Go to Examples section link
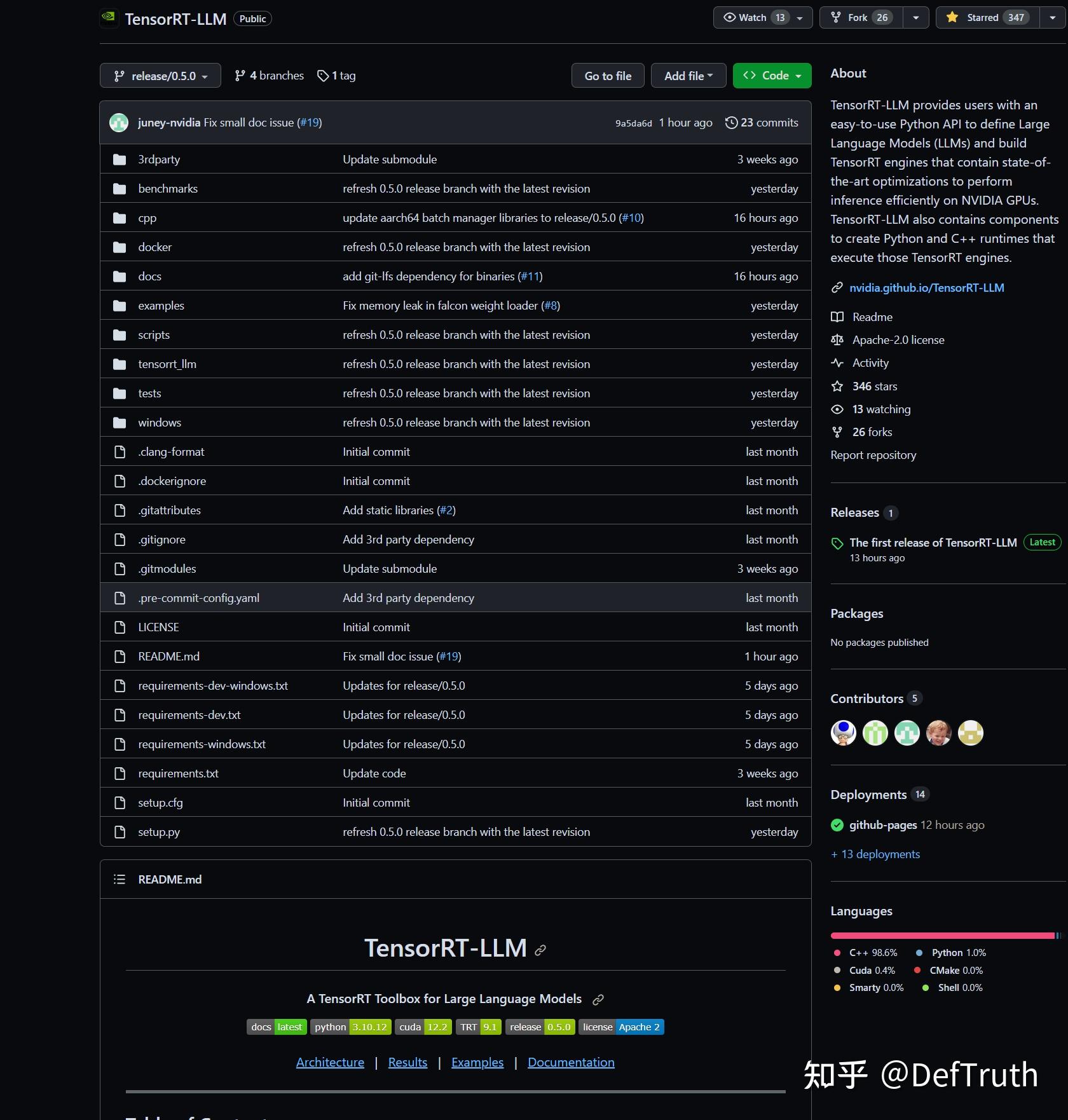1068x1120 pixels. [x=477, y=1063]
